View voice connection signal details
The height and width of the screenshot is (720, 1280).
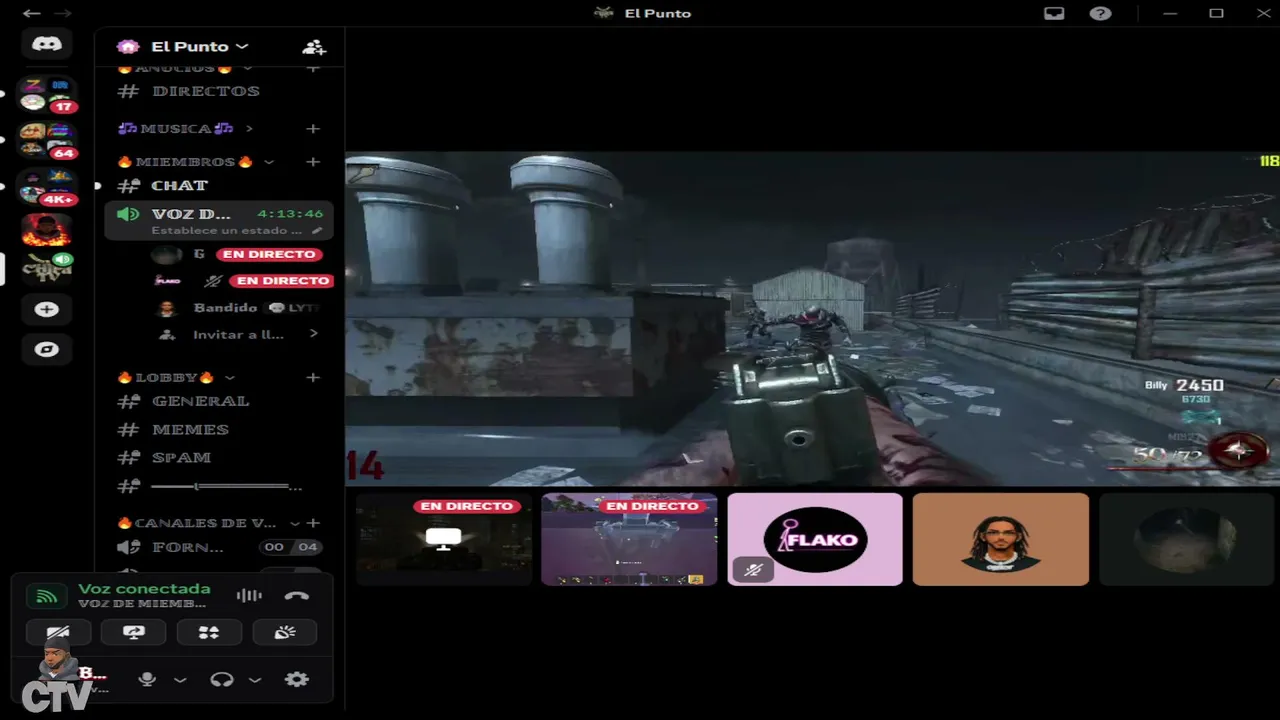pyautogui.click(x=47, y=597)
